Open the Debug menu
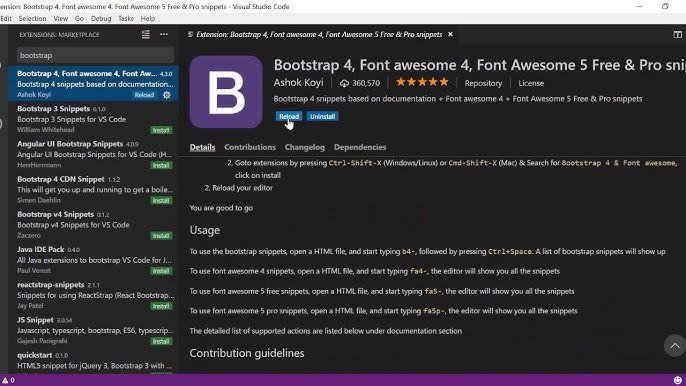Viewport: 686px width, 386px height. click(101, 18)
